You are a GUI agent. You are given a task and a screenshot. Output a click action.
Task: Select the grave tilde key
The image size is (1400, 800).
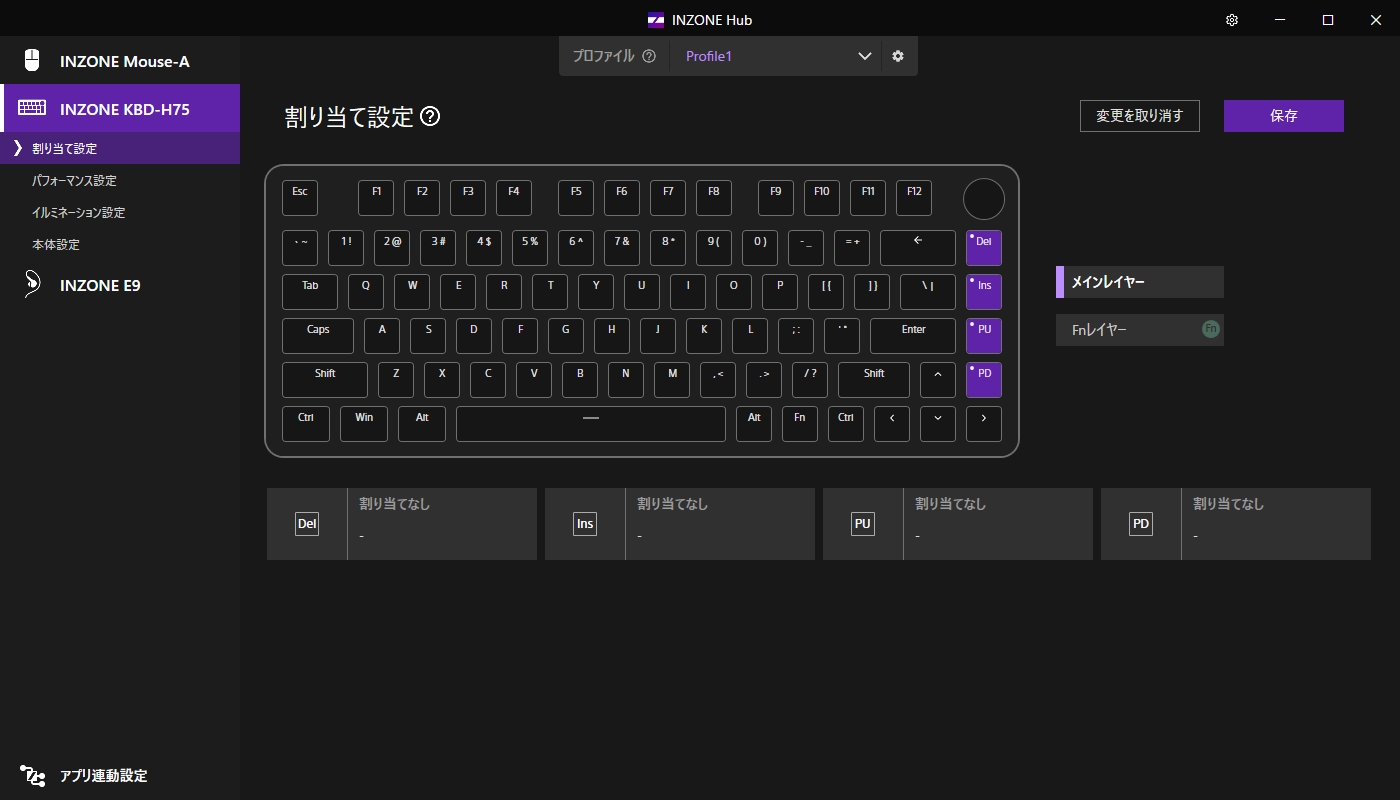tap(300, 248)
